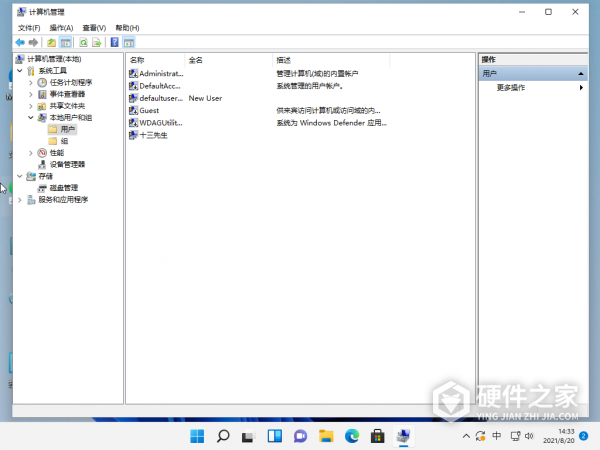Click the New User full name cell

click(205, 98)
